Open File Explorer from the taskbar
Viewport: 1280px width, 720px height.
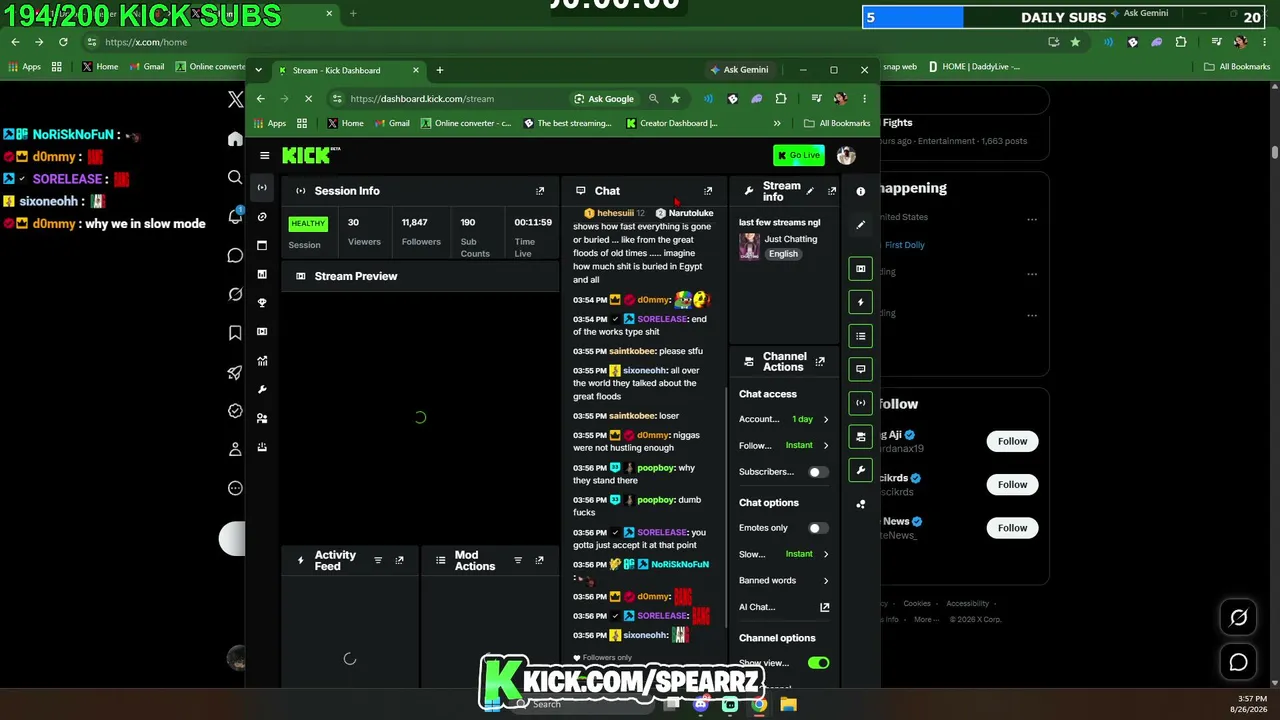pyautogui.click(x=788, y=704)
